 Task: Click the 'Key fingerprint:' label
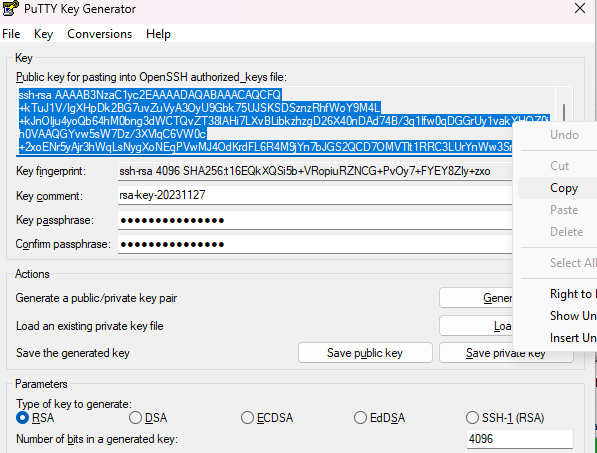[x=51, y=171]
